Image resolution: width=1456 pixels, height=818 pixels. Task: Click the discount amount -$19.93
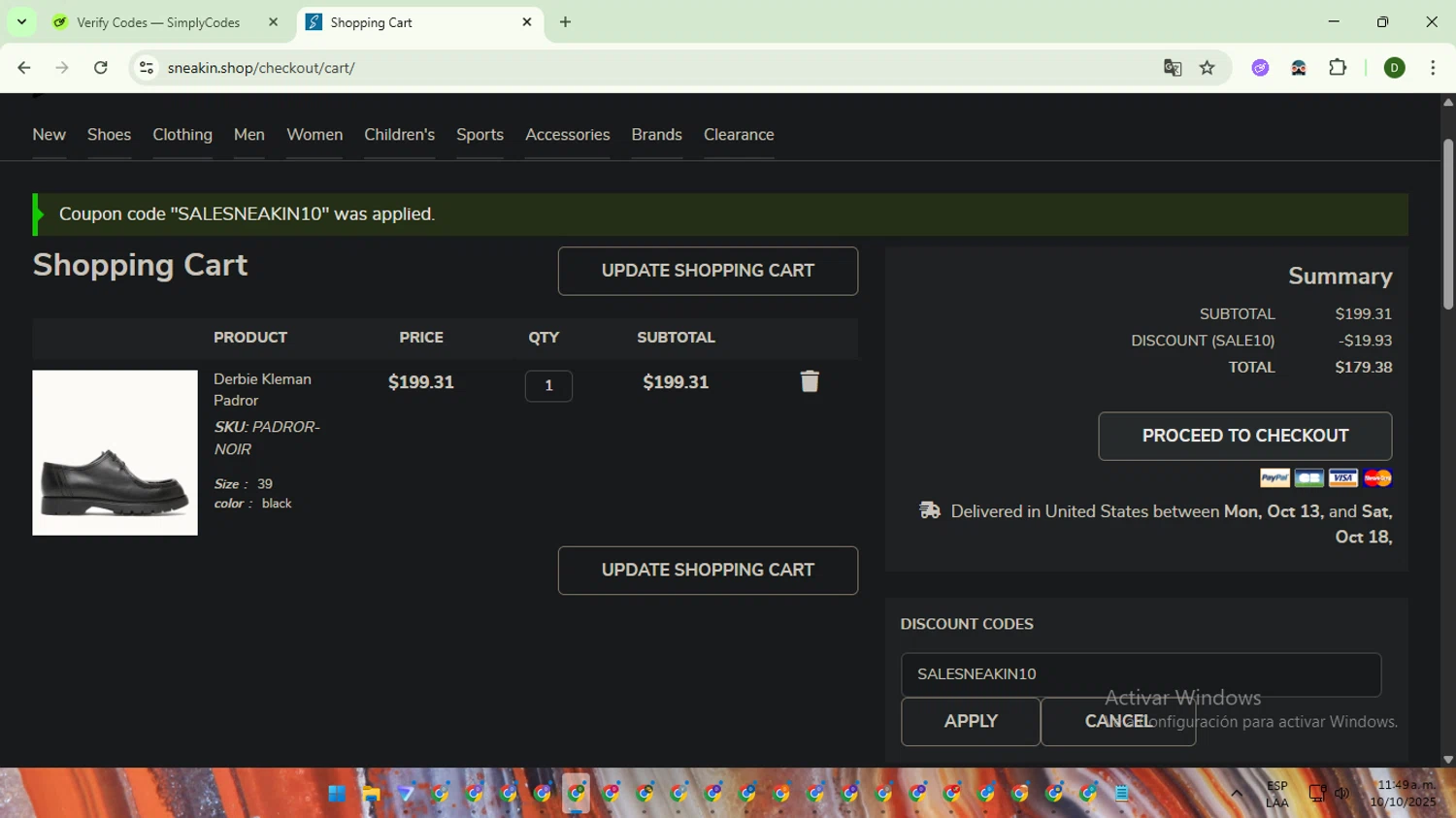click(1366, 341)
